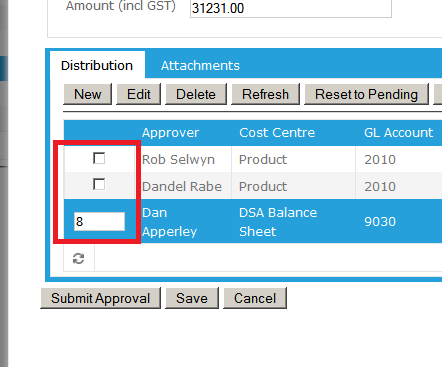Click the order field containing 8

pyautogui.click(x=99, y=221)
